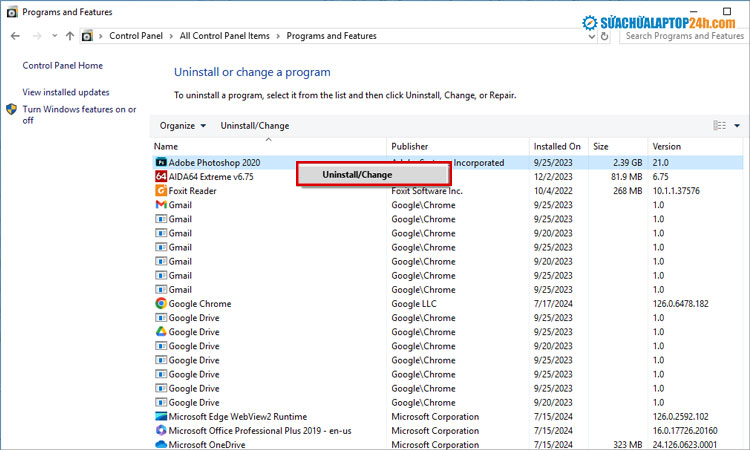Viewport: 750px width, 450px height.
Task: Click the Adobe Photoshop 2020 icon
Action: click(x=160, y=162)
